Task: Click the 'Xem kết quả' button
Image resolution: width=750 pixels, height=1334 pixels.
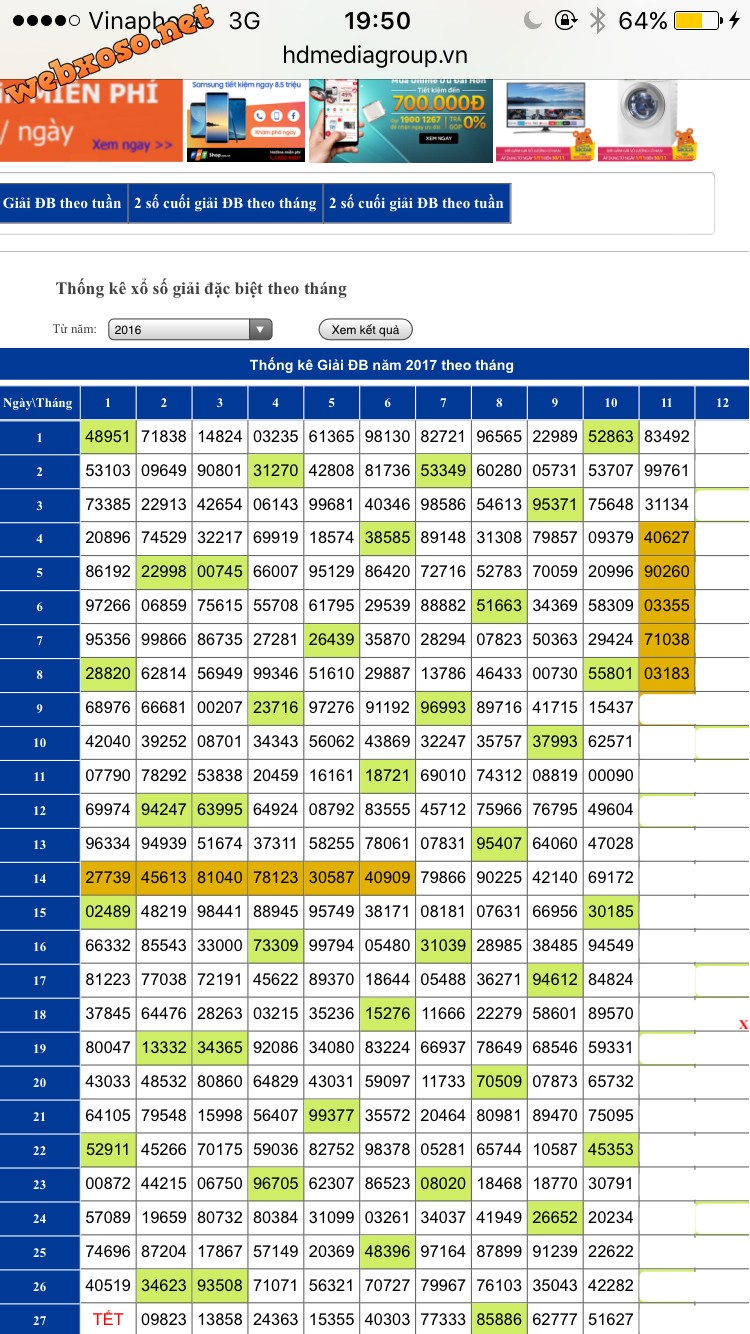Action: [x=365, y=329]
